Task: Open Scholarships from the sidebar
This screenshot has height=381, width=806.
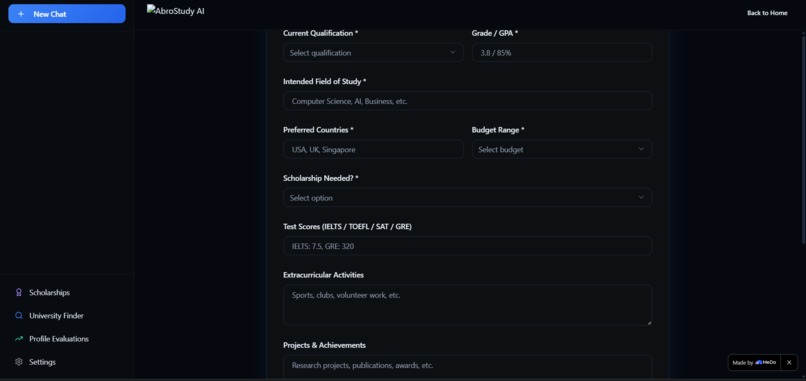Action: [x=49, y=293]
